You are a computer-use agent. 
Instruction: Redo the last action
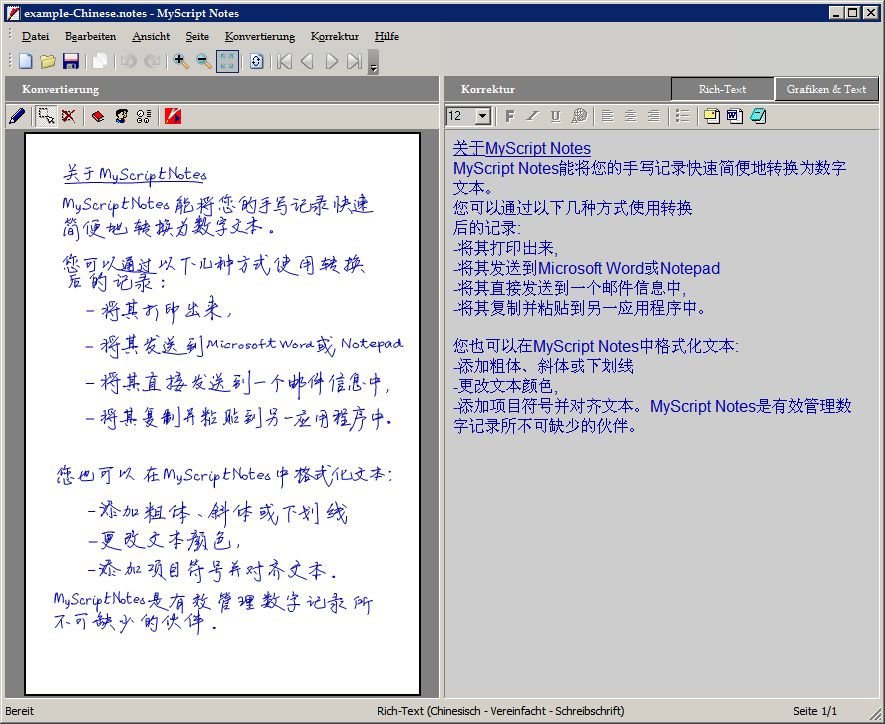(x=152, y=61)
